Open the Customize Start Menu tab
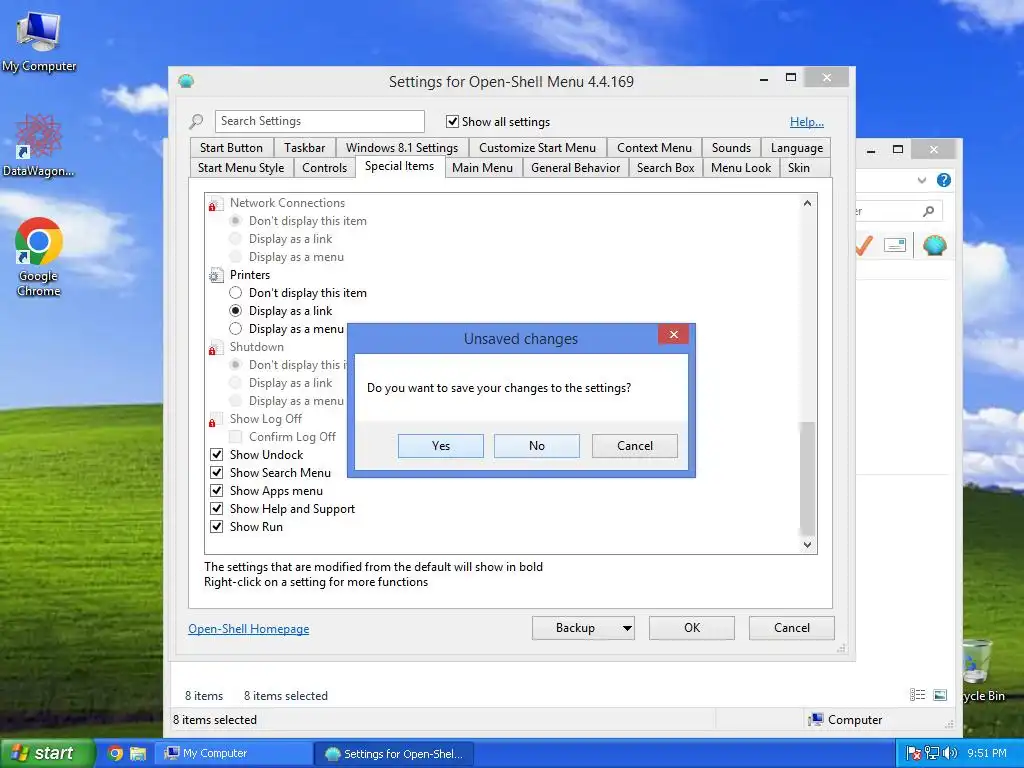Image resolution: width=1024 pixels, height=768 pixels. pos(537,148)
